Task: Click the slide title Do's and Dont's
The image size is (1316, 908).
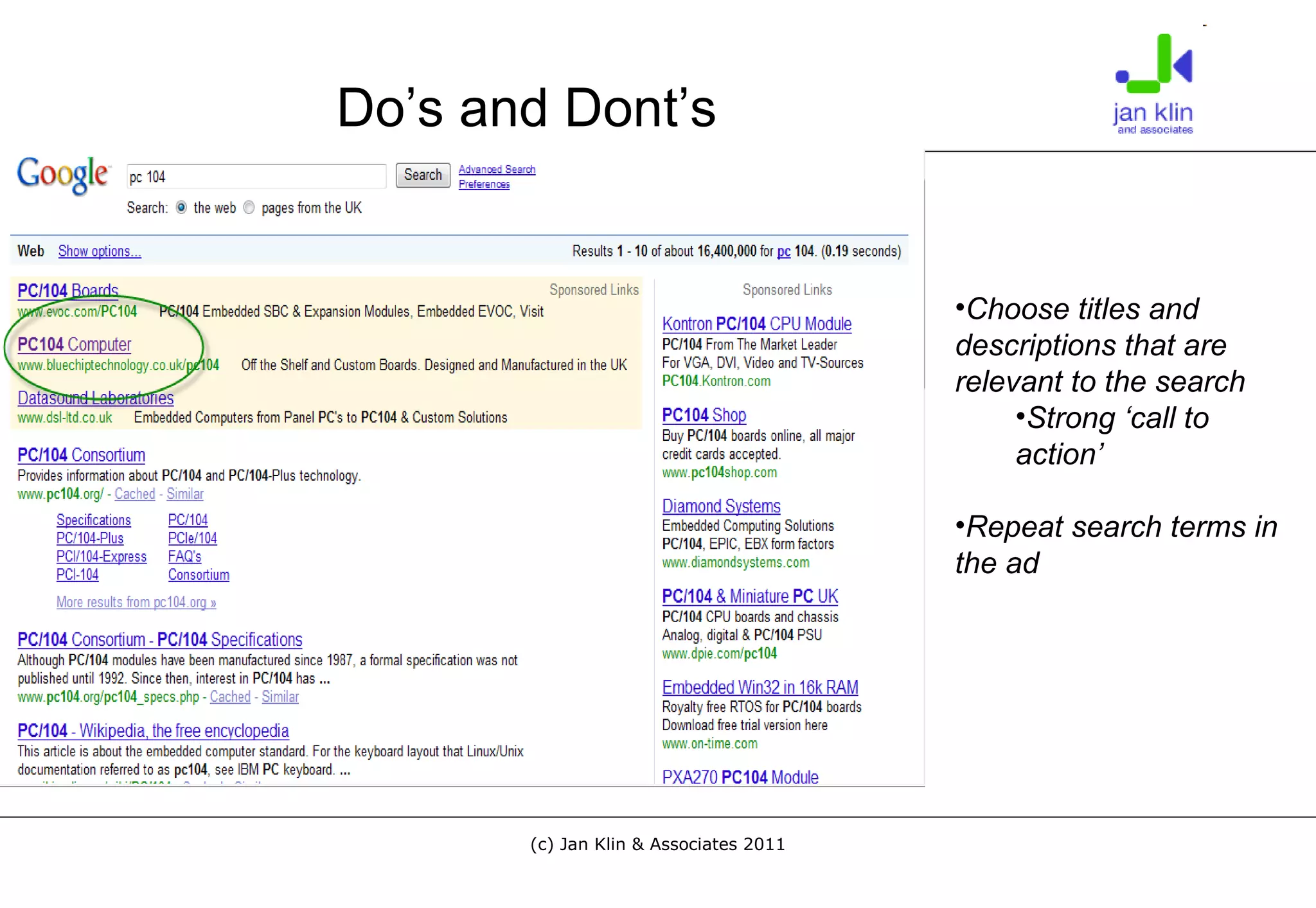Action: 526,107
